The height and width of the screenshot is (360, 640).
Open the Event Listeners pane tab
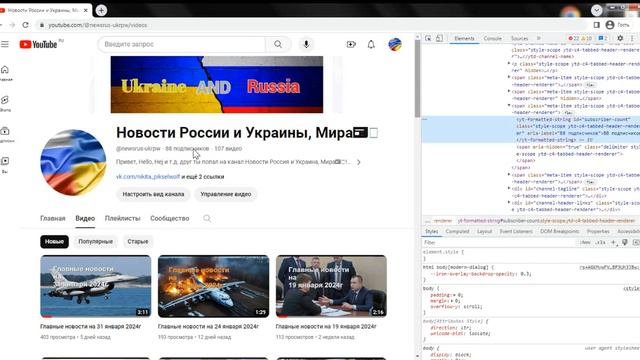coord(516,231)
